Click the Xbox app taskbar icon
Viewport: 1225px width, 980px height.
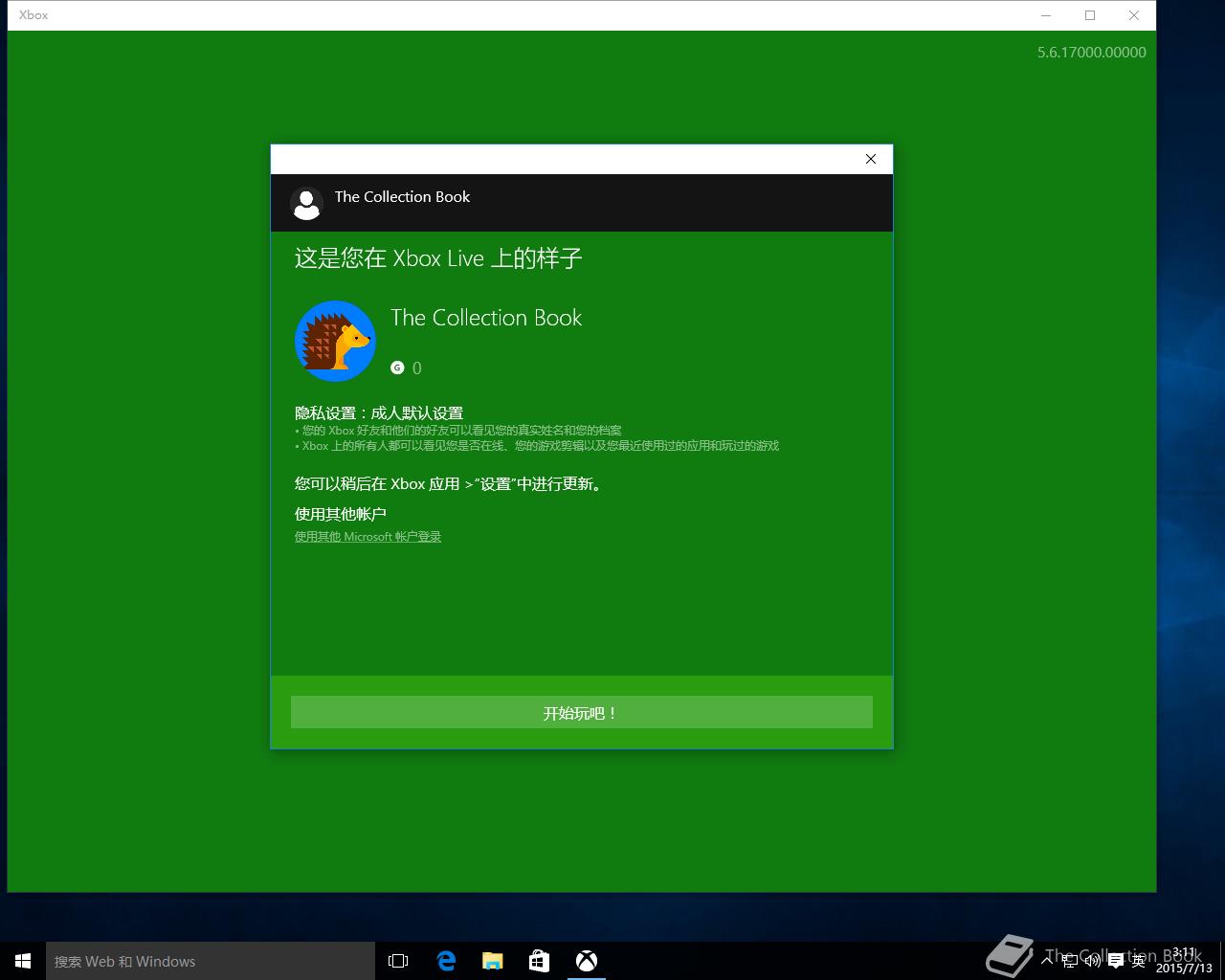pyautogui.click(x=587, y=961)
